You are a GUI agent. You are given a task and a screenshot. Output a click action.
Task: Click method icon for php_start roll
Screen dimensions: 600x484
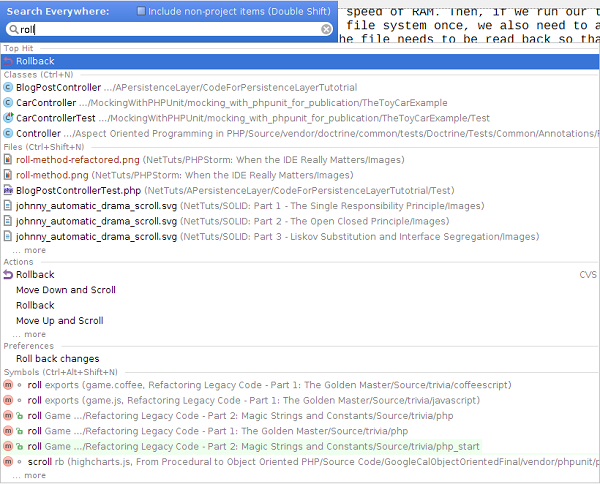[x=8, y=446]
